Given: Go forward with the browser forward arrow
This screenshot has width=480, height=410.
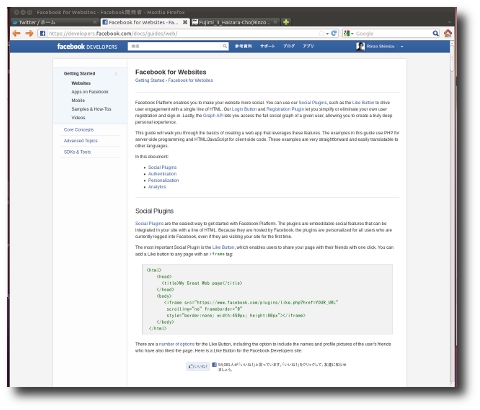Looking at the screenshot, I should point(29,33).
